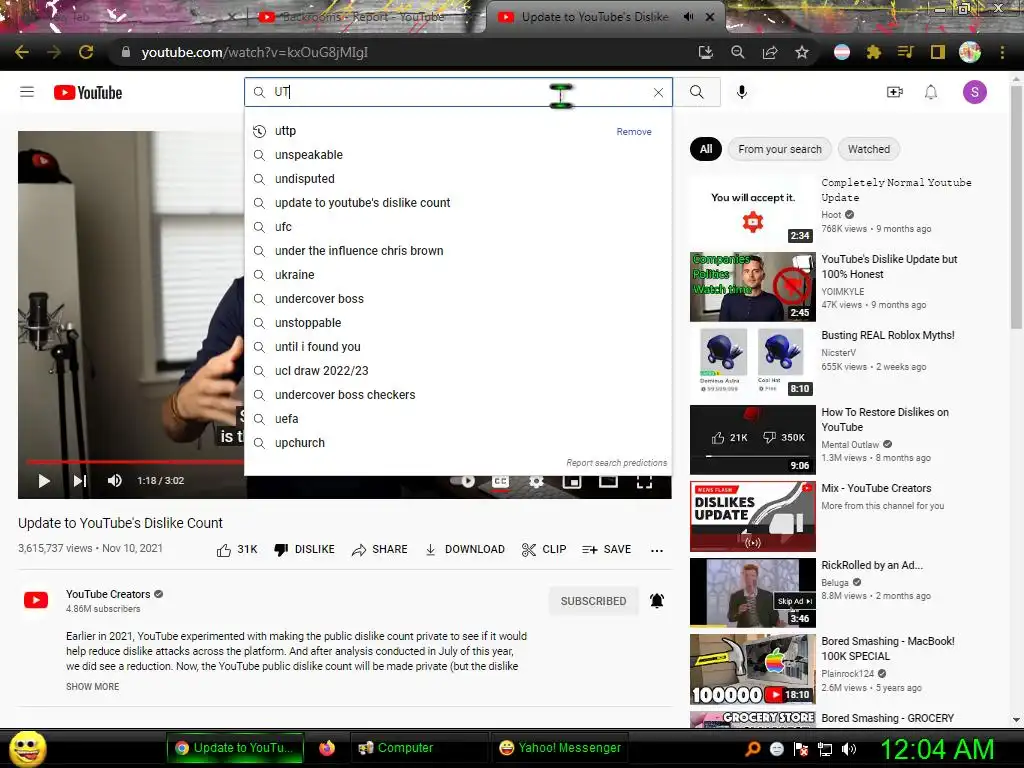This screenshot has width=1024, height=768.
Task: Click SHARE below the video
Action: (x=379, y=550)
